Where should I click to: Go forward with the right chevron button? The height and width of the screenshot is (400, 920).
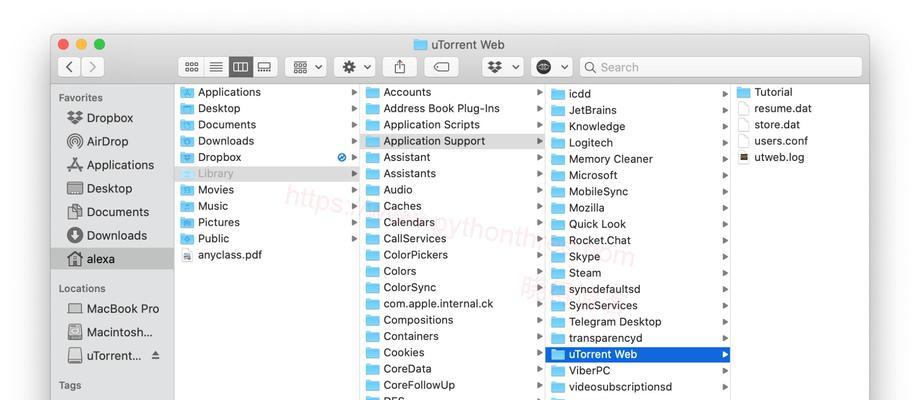point(93,67)
